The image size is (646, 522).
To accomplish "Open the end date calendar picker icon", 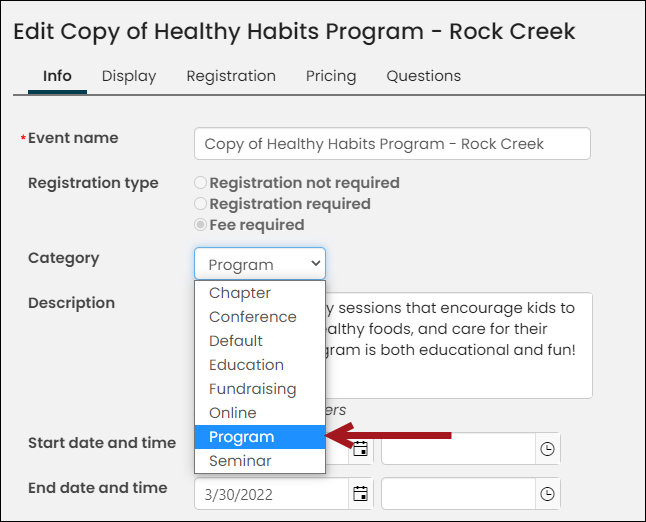I will [360, 494].
